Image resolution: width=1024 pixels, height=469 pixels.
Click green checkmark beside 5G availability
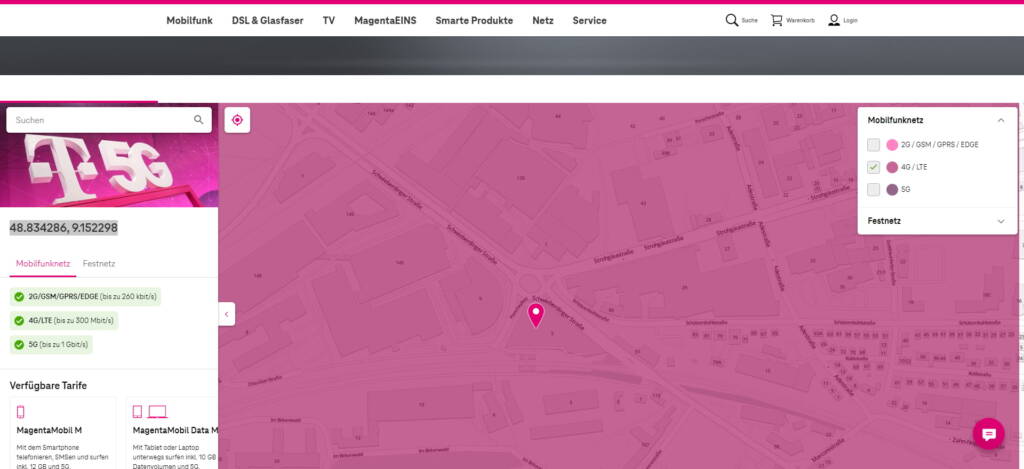pyautogui.click(x=19, y=344)
